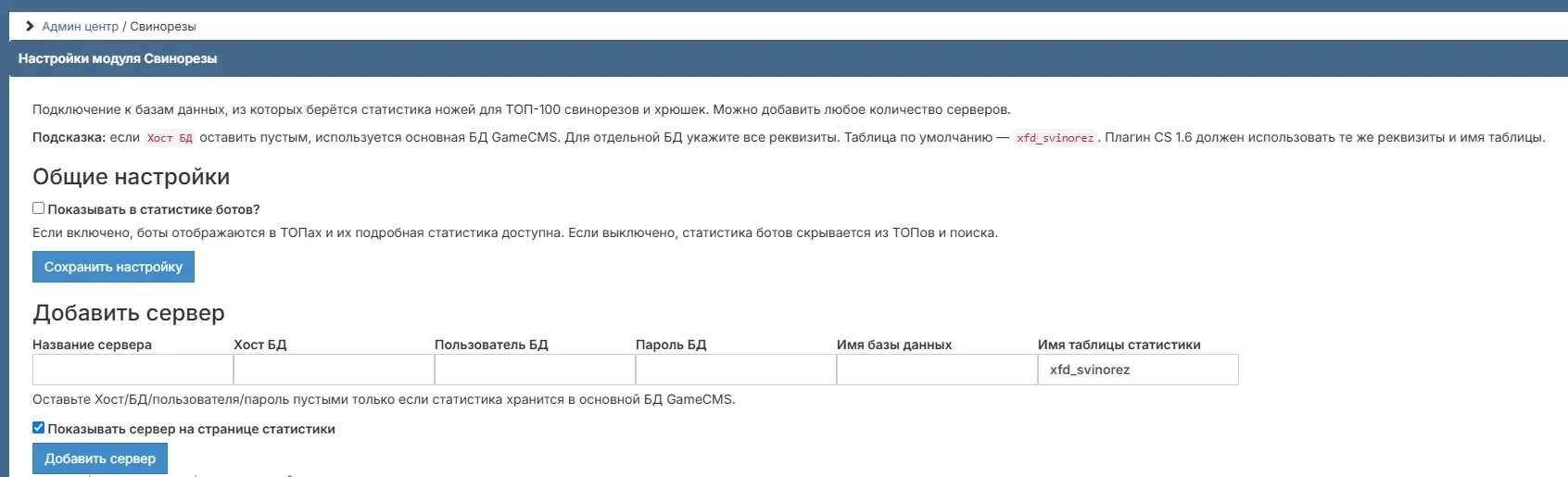
Task: Click the Имя базы данных column label
Action: 894,345
